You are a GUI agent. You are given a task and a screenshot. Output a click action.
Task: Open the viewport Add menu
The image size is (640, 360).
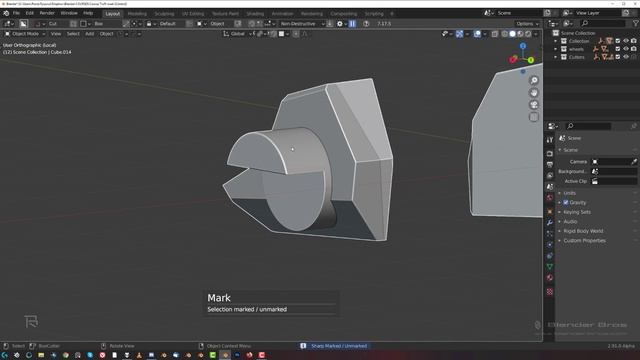click(89, 34)
